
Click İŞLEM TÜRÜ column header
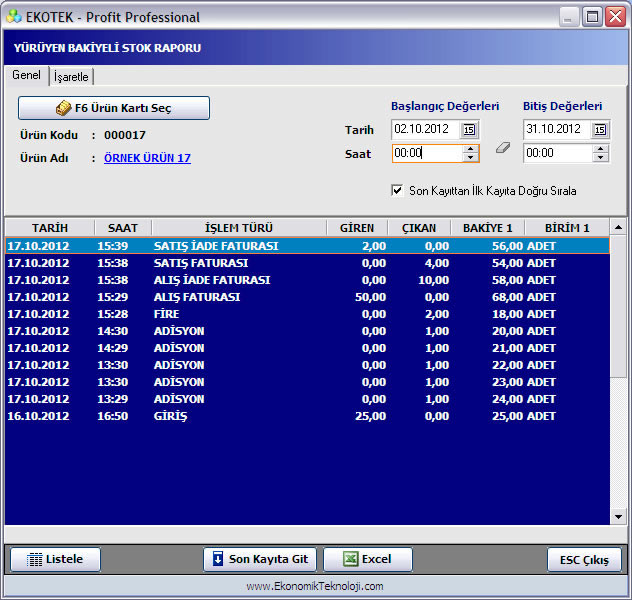tap(239, 228)
